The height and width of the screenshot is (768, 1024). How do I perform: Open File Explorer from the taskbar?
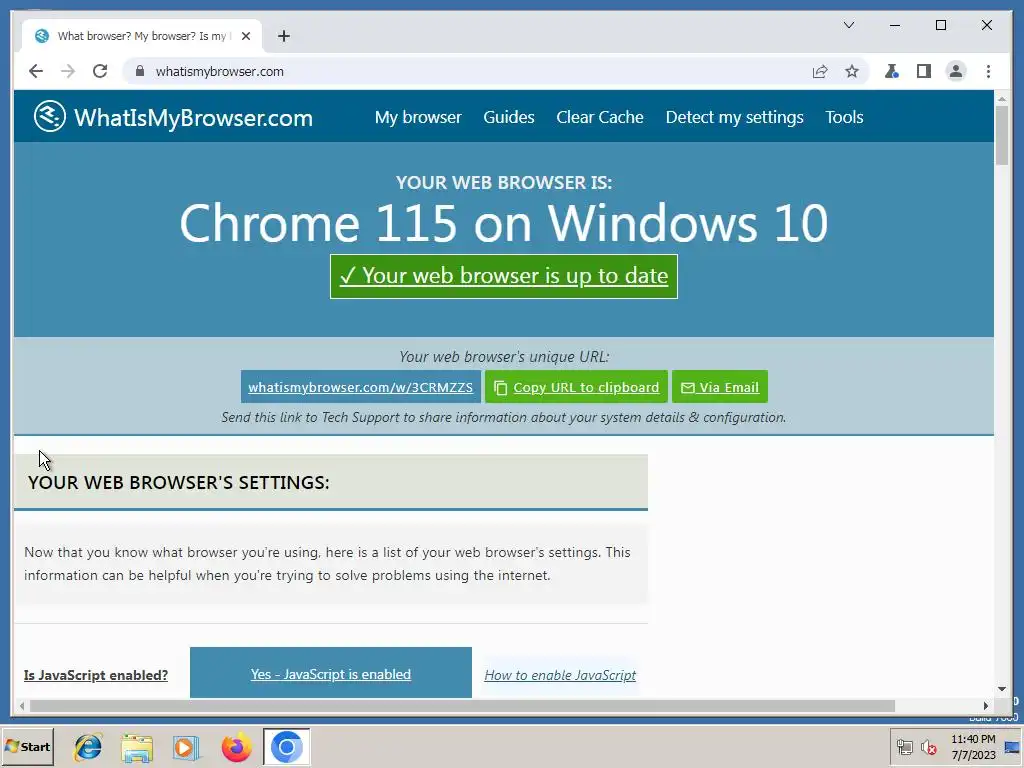(x=137, y=746)
